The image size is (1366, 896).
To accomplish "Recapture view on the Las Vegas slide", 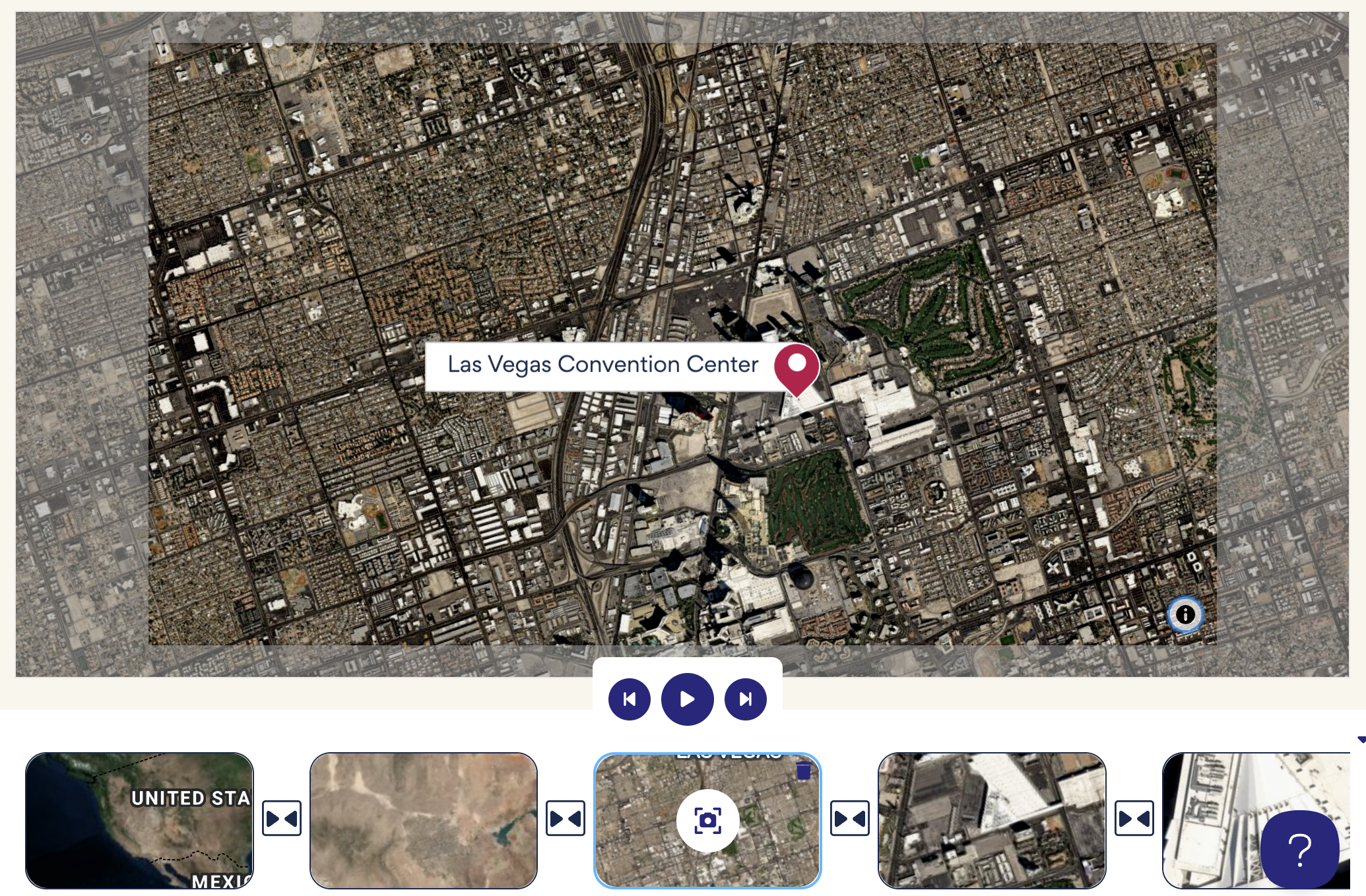I will [707, 821].
